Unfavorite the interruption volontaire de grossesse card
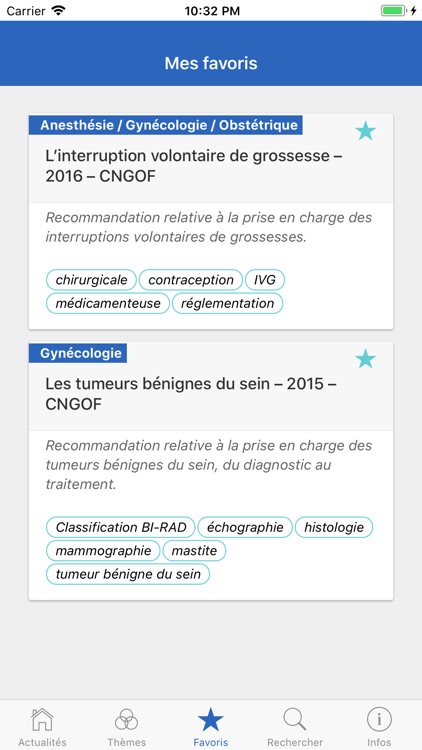422x750 pixels. (366, 131)
